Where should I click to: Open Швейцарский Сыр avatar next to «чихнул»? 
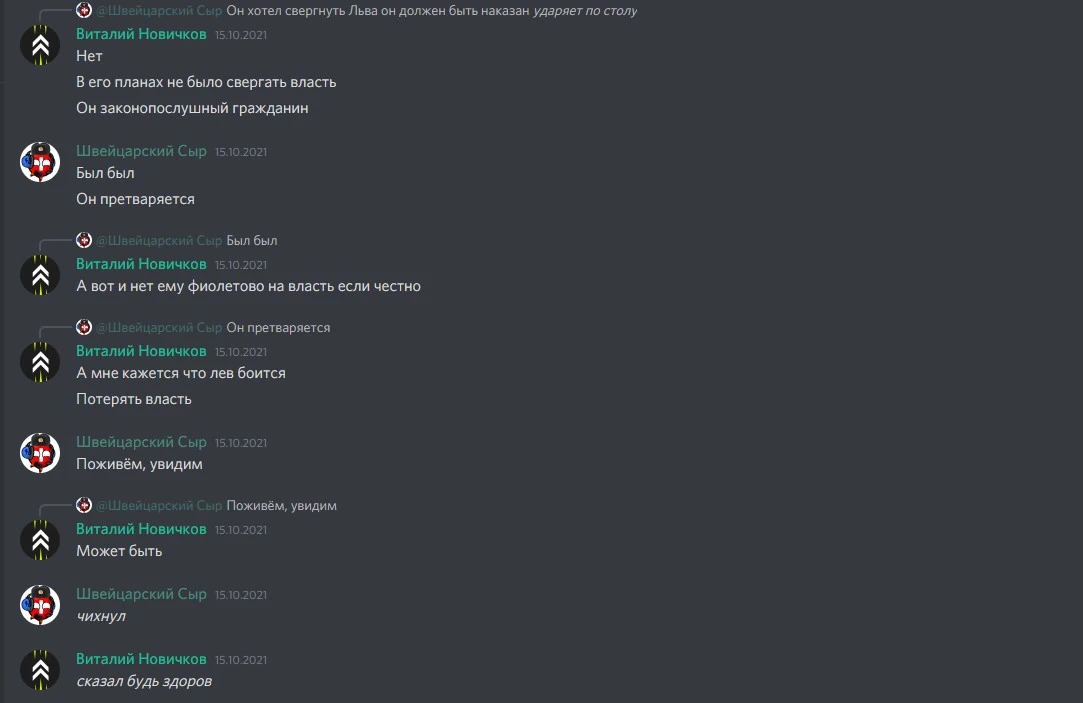click(40, 605)
